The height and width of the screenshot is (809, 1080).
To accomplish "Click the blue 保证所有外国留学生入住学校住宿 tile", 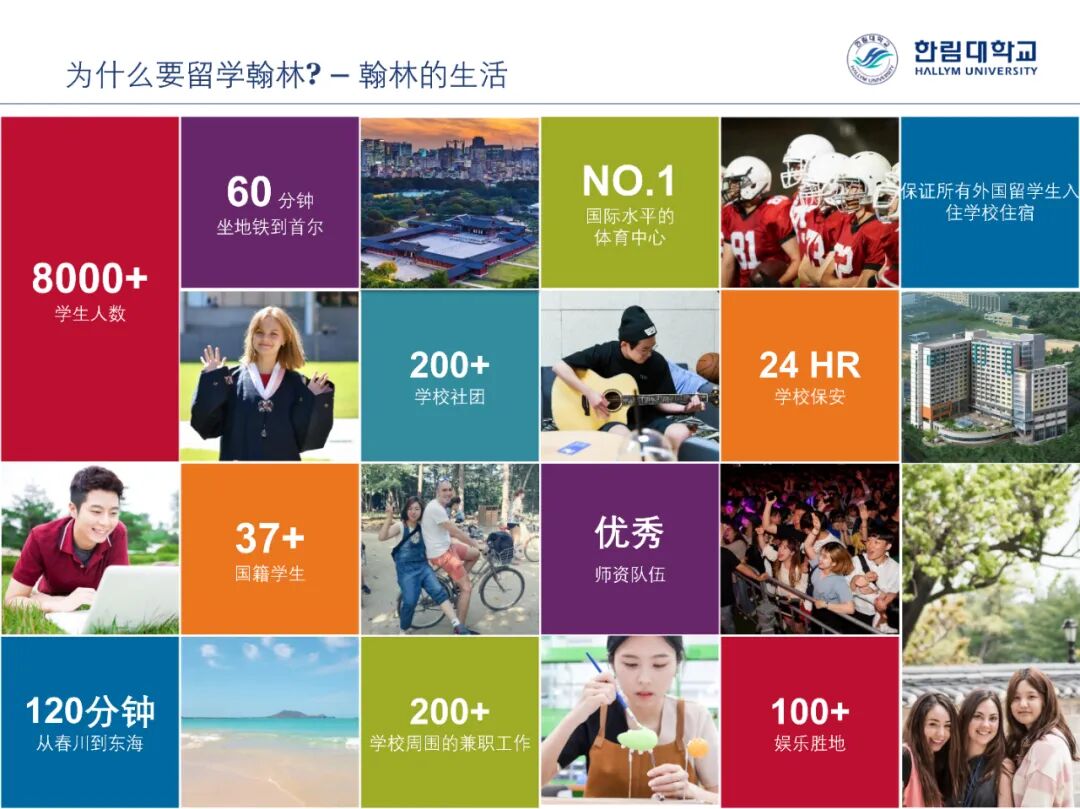I will click(x=990, y=202).
